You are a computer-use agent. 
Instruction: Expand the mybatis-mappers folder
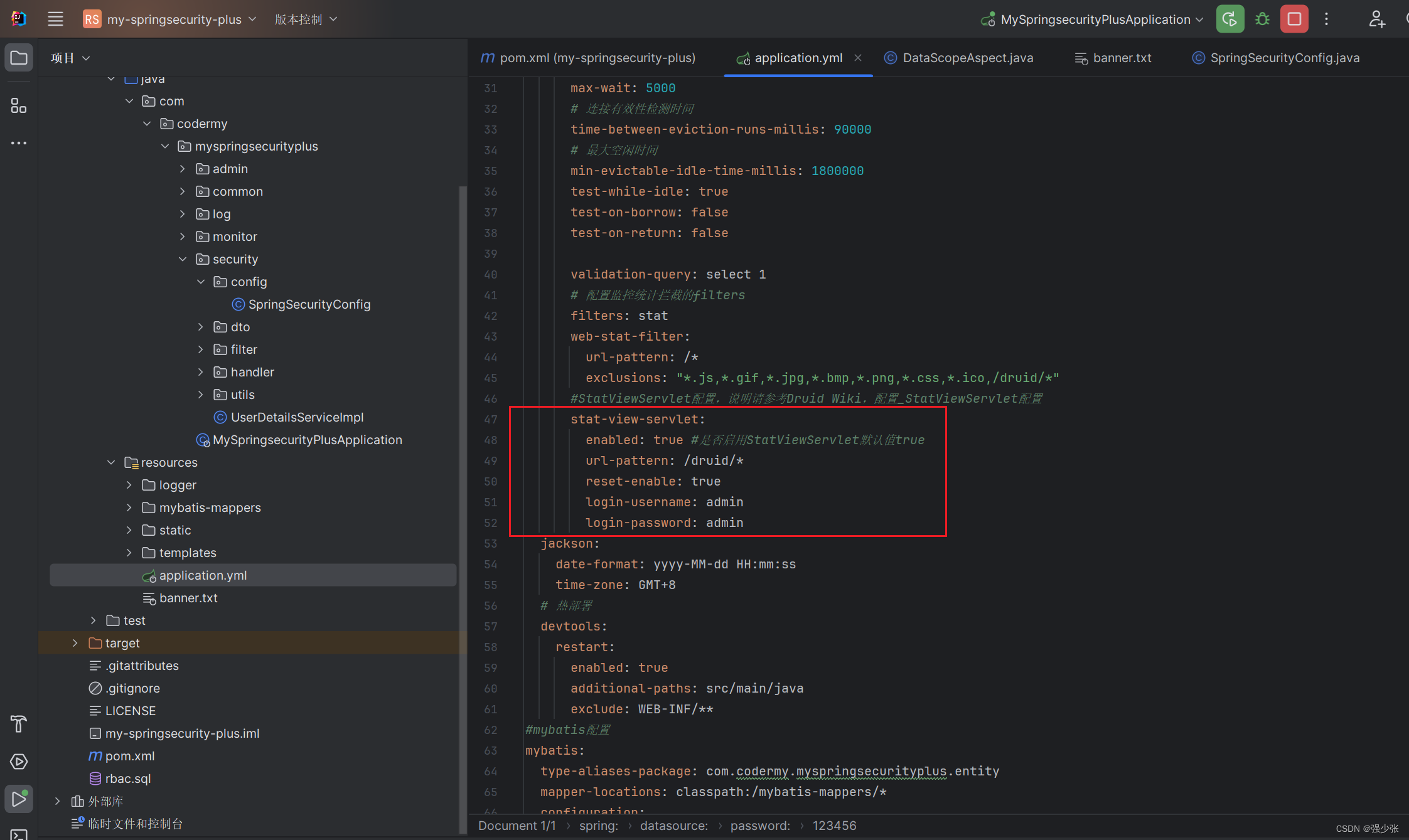129,508
